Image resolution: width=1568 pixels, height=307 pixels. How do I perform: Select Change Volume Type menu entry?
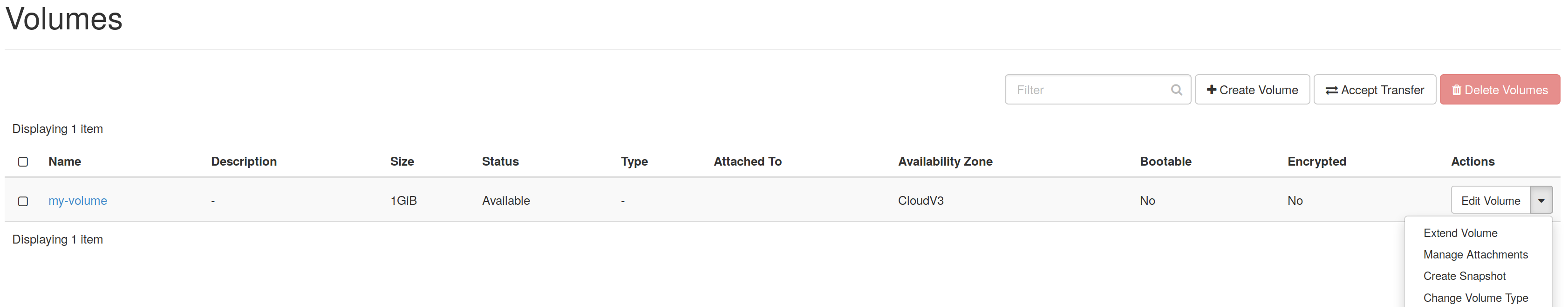1475,298
